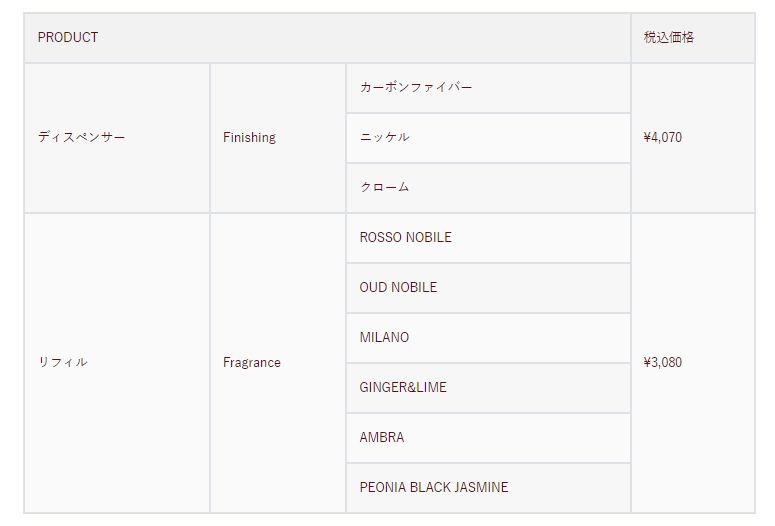The image size is (775, 526).
Task: Click the word NOBILE in ROSSO NOBILE
Action: pos(428,238)
